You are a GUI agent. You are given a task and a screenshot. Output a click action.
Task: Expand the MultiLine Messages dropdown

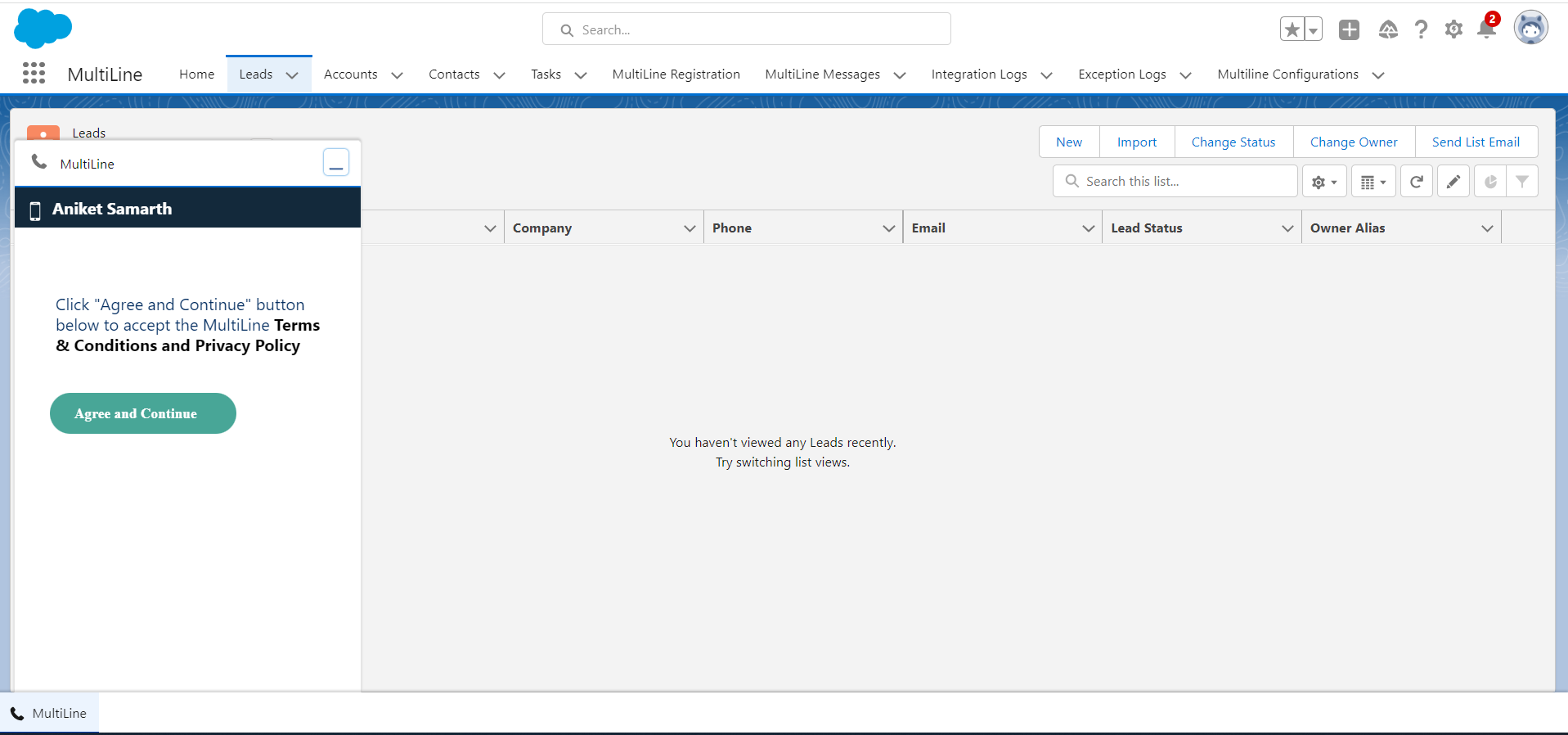click(x=900, y=75)
